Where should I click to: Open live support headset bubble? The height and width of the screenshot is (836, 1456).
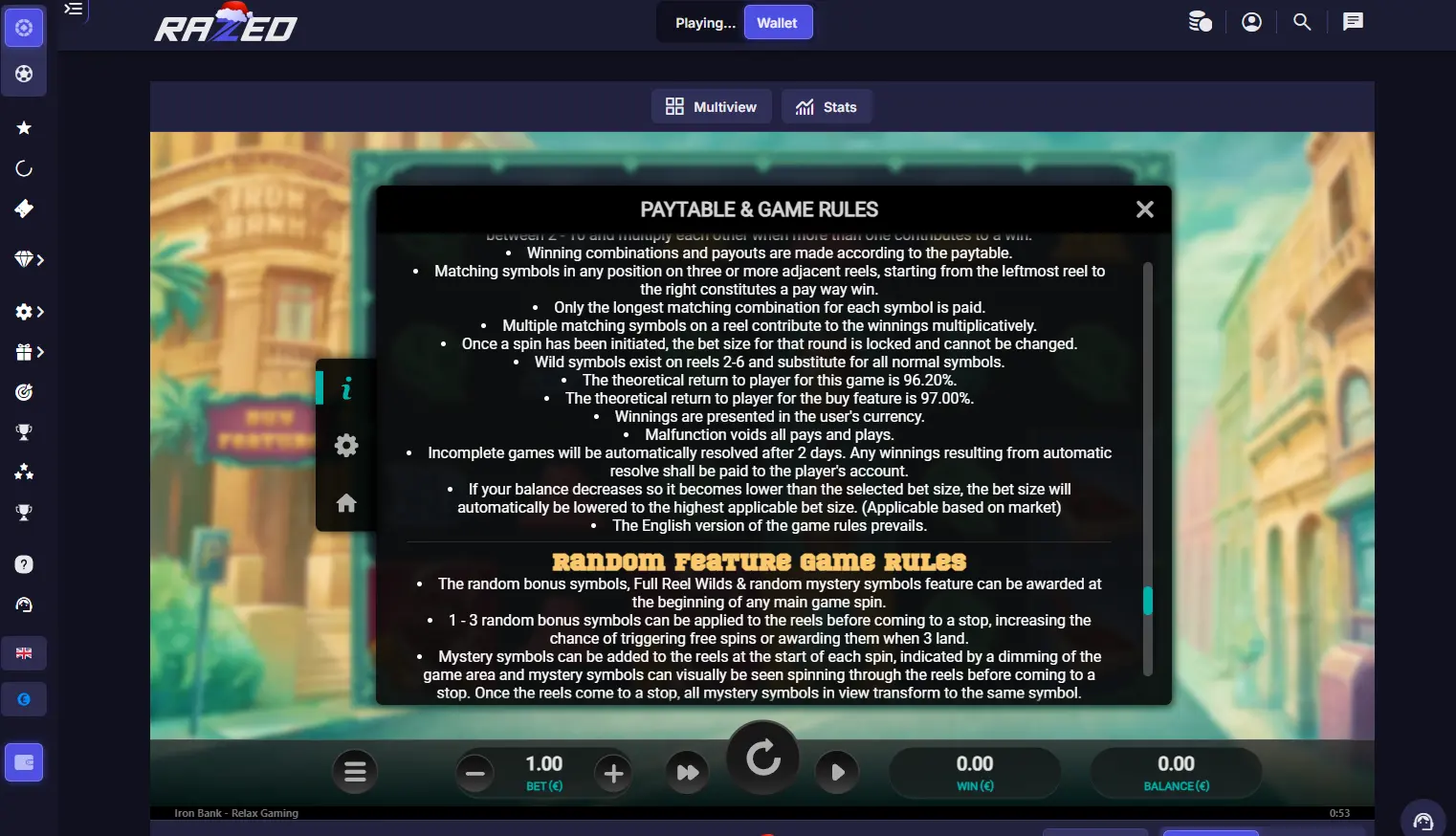(x=1423, y=821)
